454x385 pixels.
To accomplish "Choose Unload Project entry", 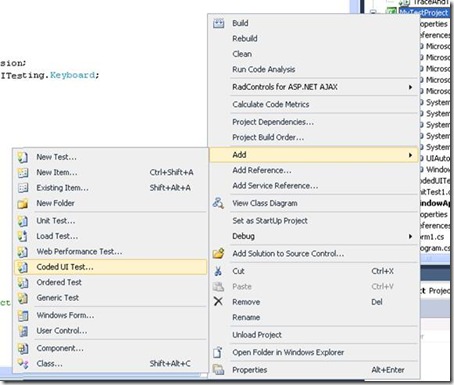I will [257, 335].
